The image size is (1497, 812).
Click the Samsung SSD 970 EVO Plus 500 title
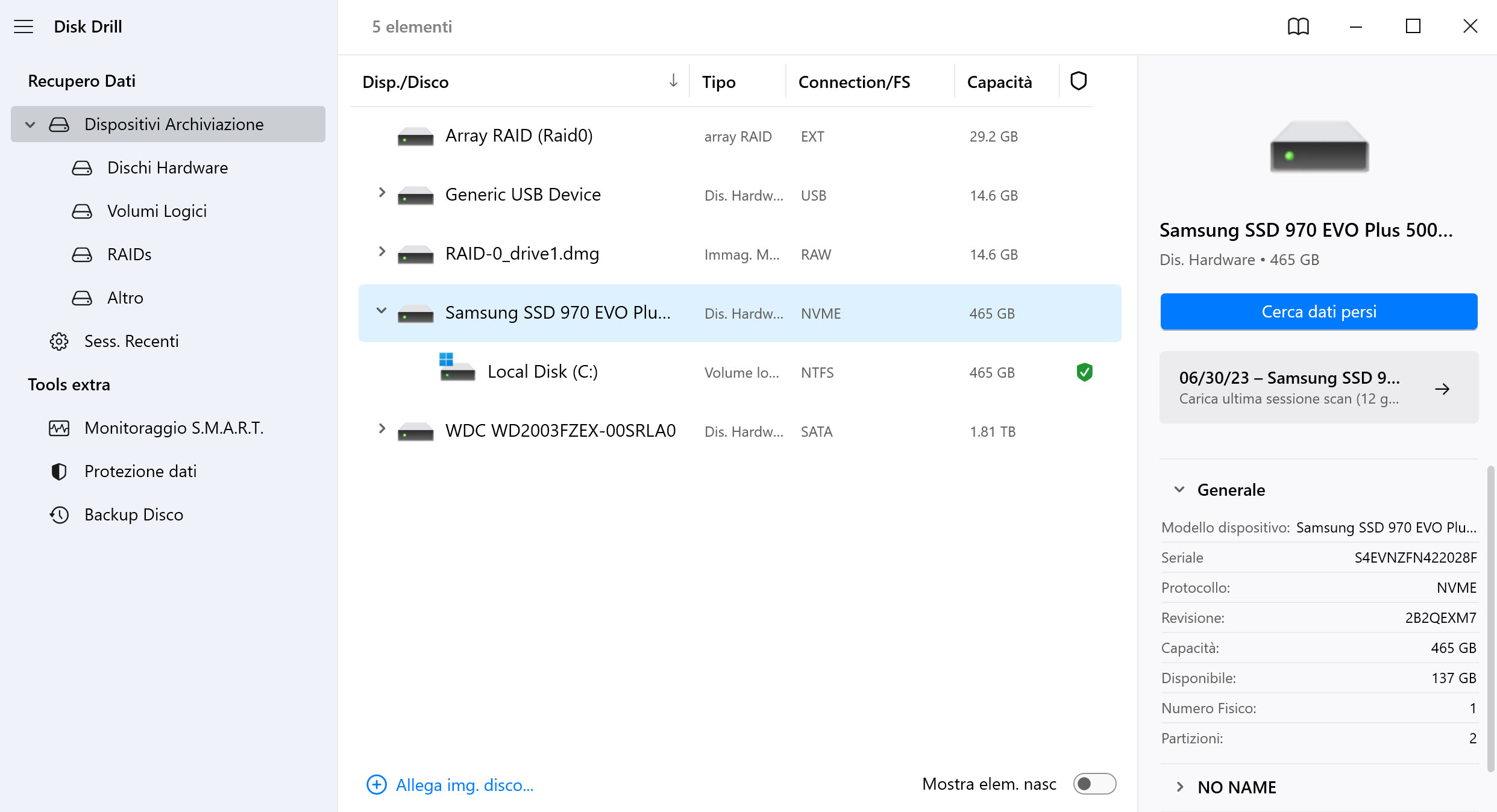pyautogui.click(x=1306, y=230)
